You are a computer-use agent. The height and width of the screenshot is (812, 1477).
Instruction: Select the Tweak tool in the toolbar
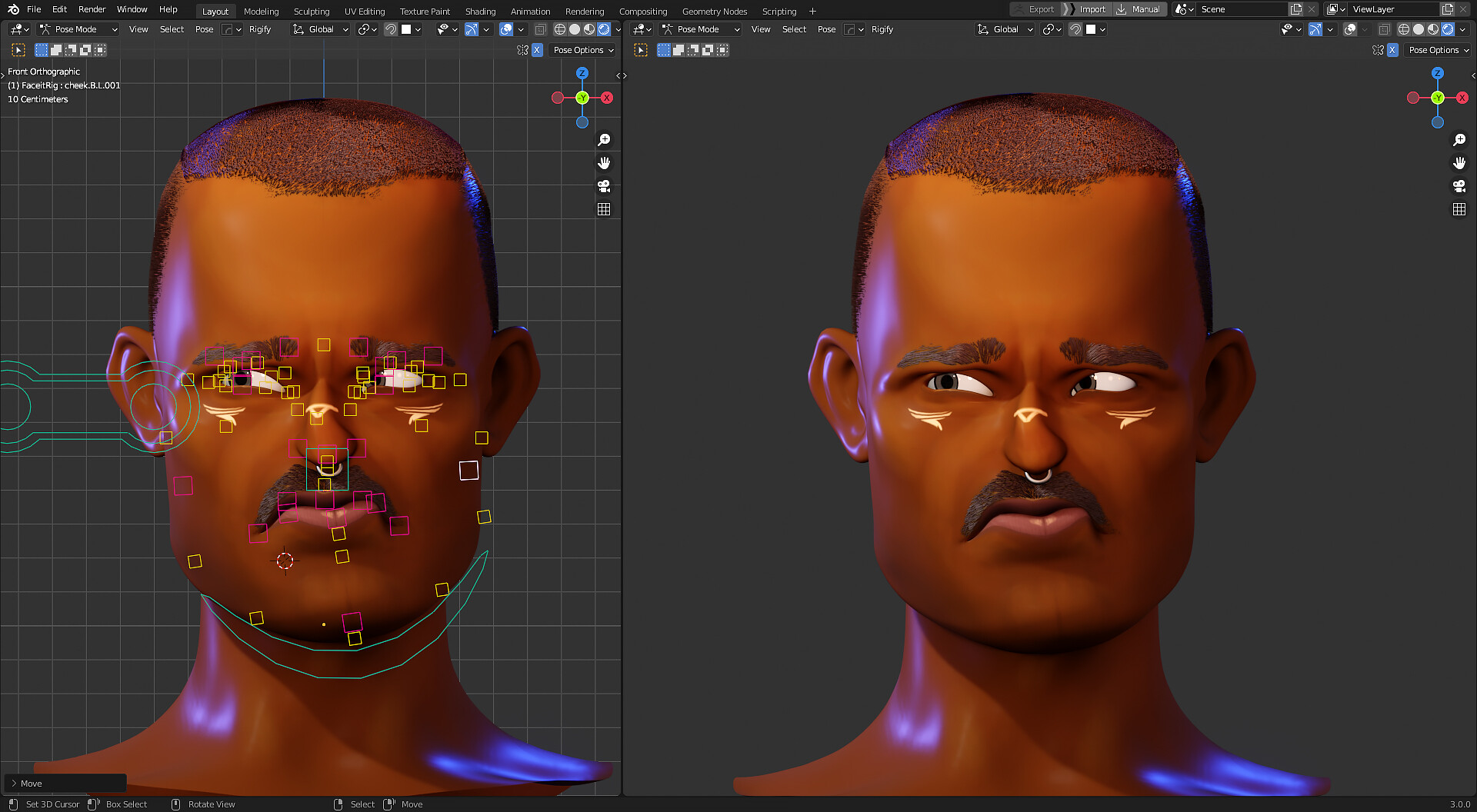point(17,49)
